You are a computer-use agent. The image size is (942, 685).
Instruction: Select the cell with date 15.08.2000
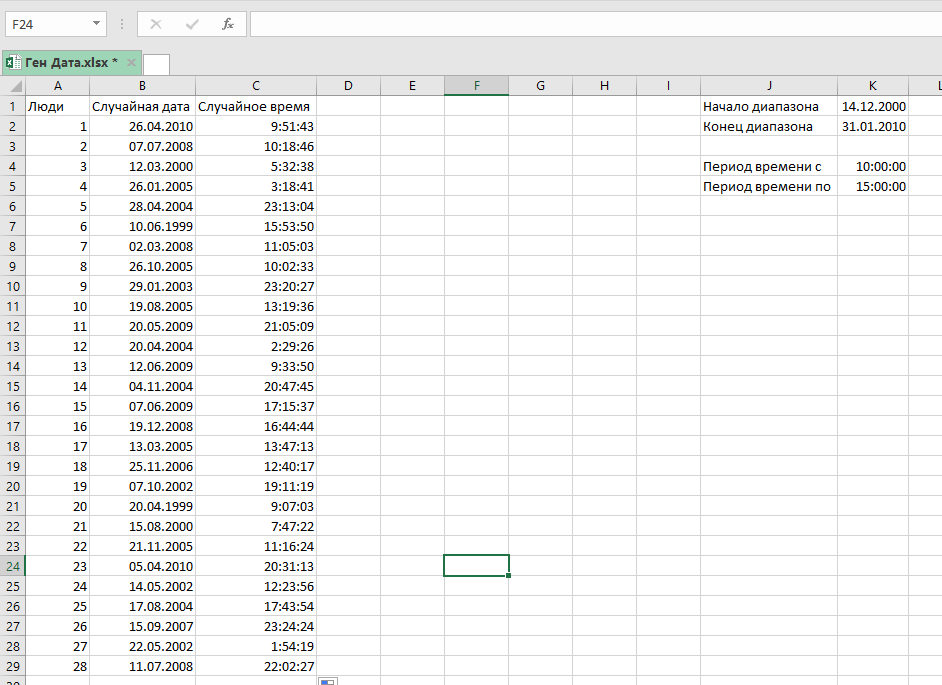(x=142, y=526)
